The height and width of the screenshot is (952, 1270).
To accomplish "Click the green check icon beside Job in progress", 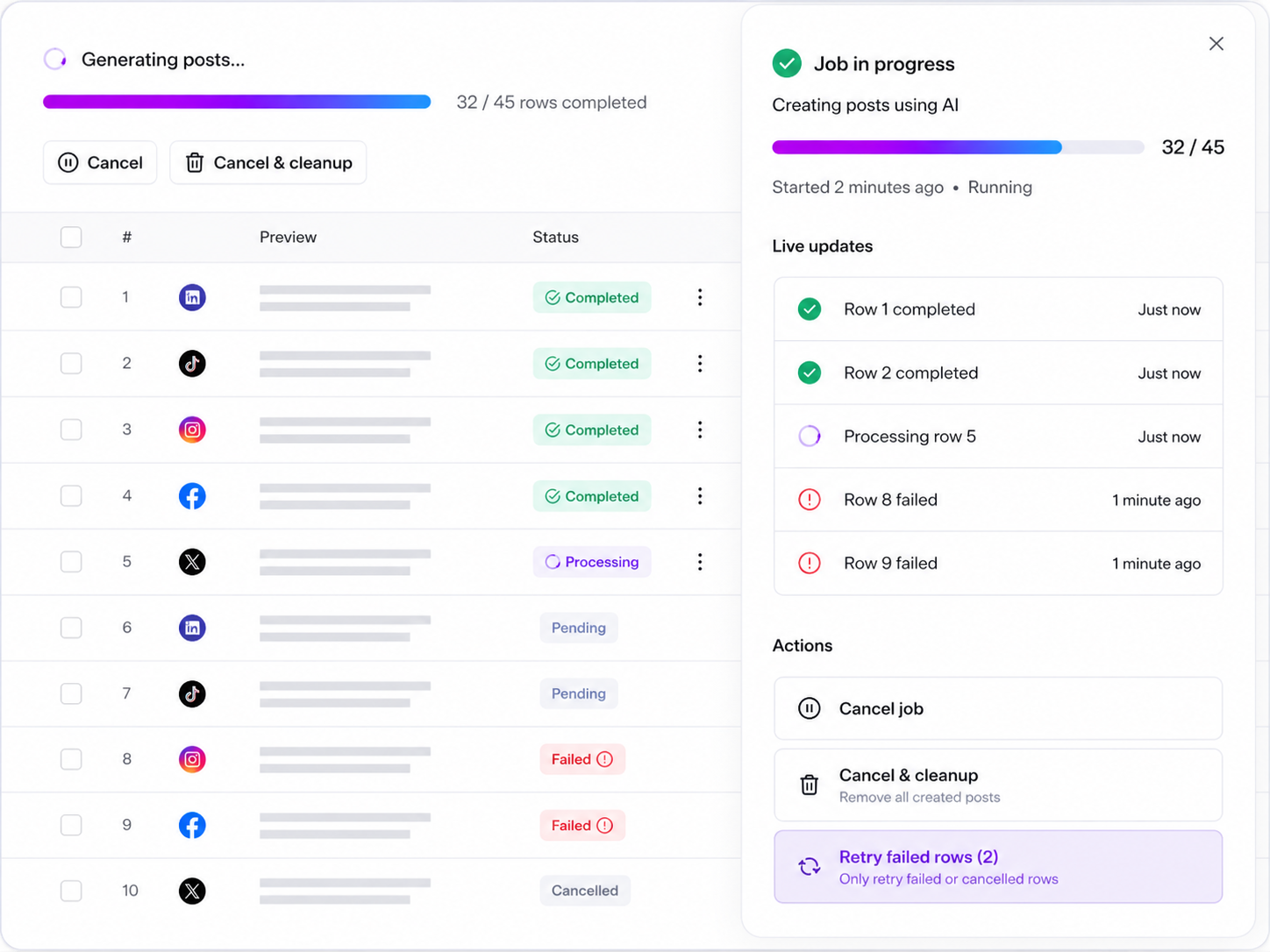I will tap(787, 63).
